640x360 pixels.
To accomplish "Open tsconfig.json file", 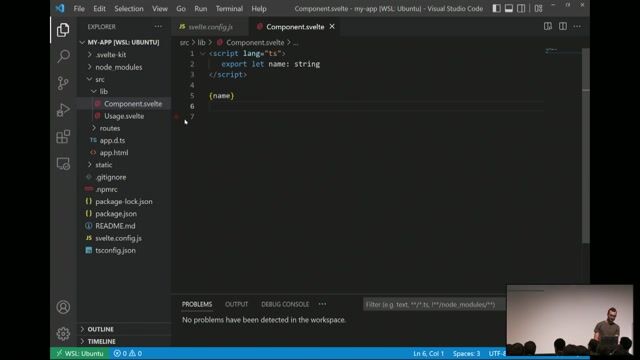I will click(x=124, y=250).
